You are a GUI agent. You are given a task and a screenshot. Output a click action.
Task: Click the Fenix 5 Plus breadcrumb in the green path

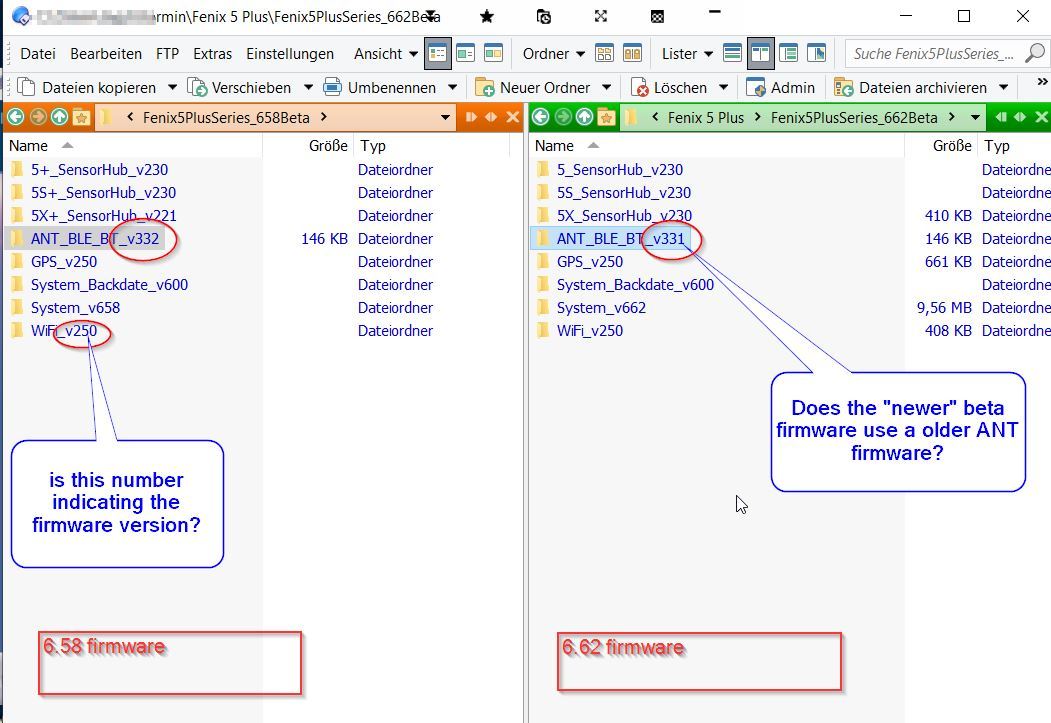click(706, 118)
